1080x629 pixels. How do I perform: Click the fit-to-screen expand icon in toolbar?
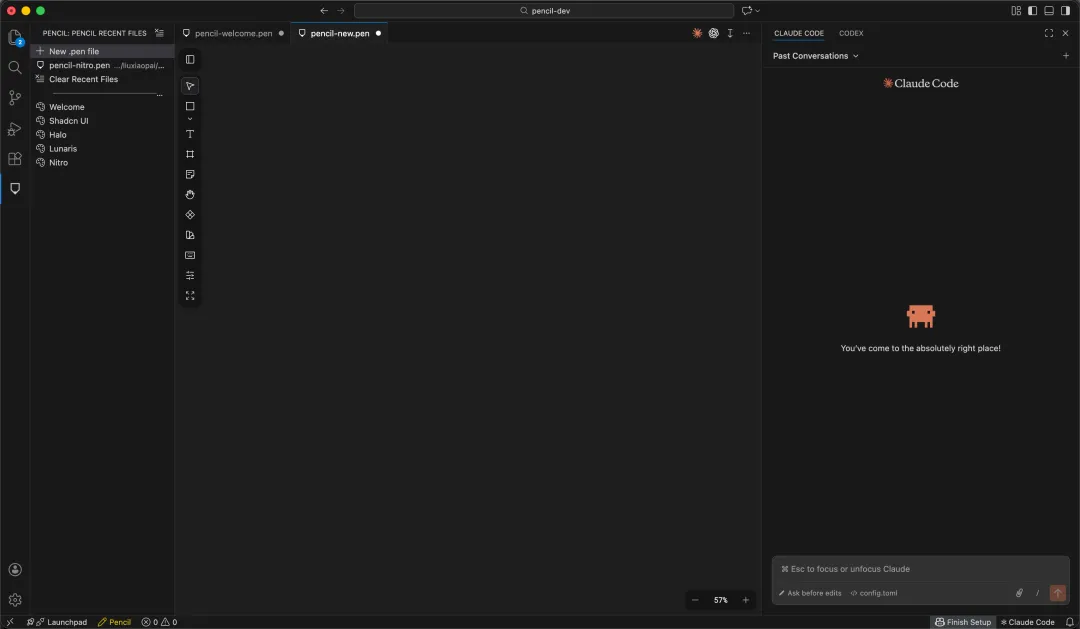coord(190,296)
